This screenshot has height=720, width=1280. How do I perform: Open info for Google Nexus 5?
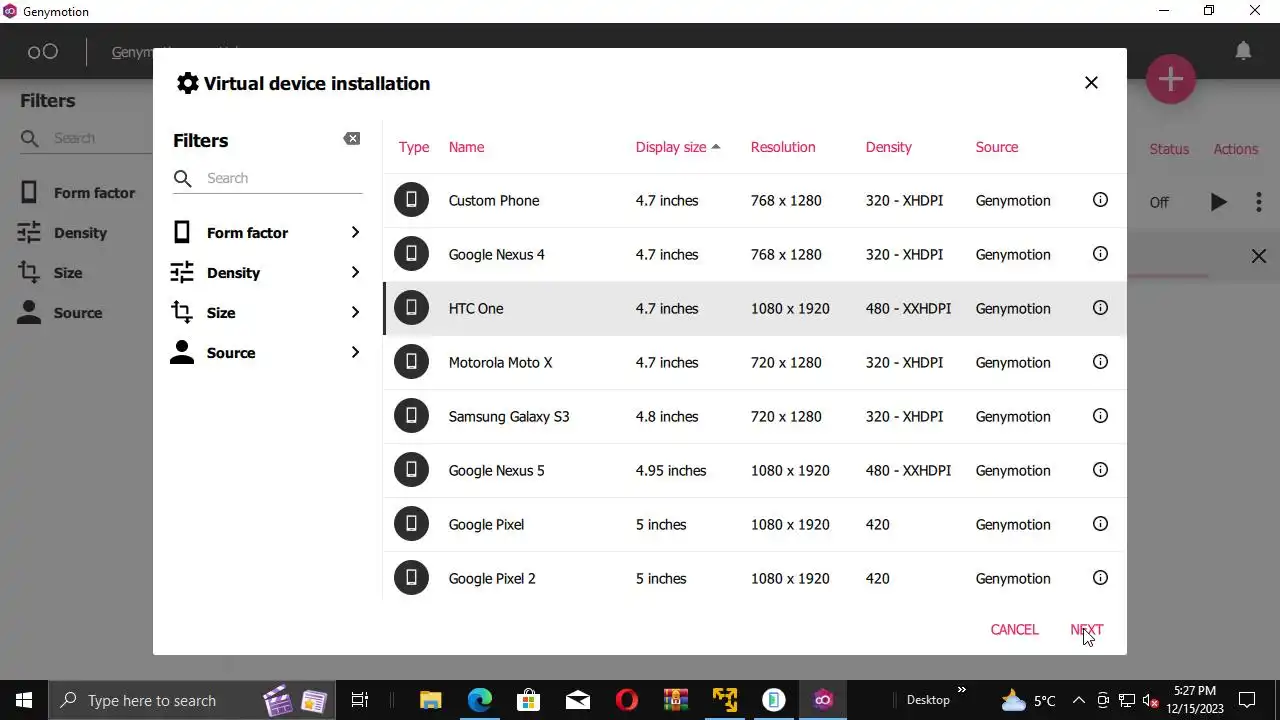point(1100,470)
